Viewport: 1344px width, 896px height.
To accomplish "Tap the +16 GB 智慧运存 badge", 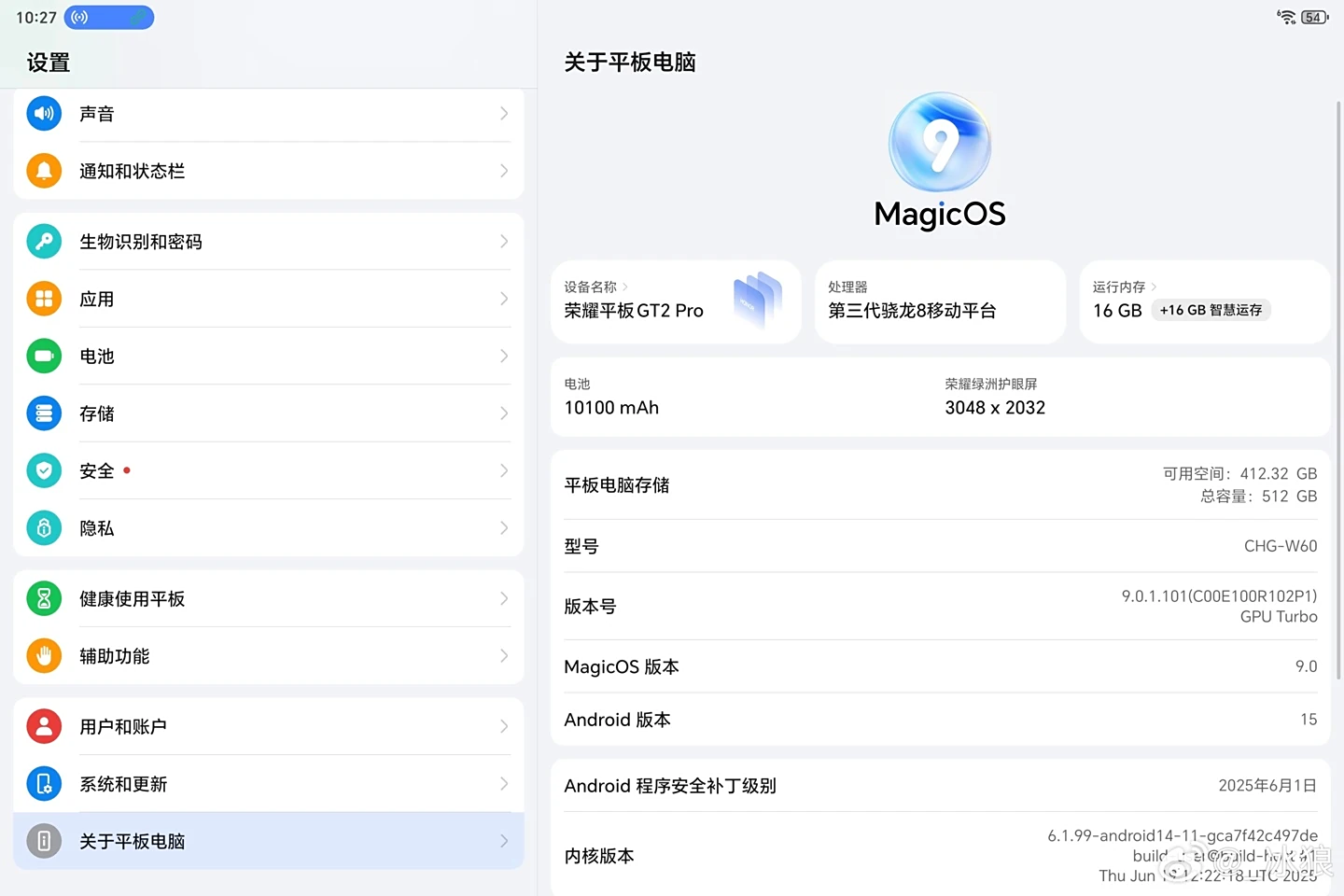I will tap(1211, 310).
